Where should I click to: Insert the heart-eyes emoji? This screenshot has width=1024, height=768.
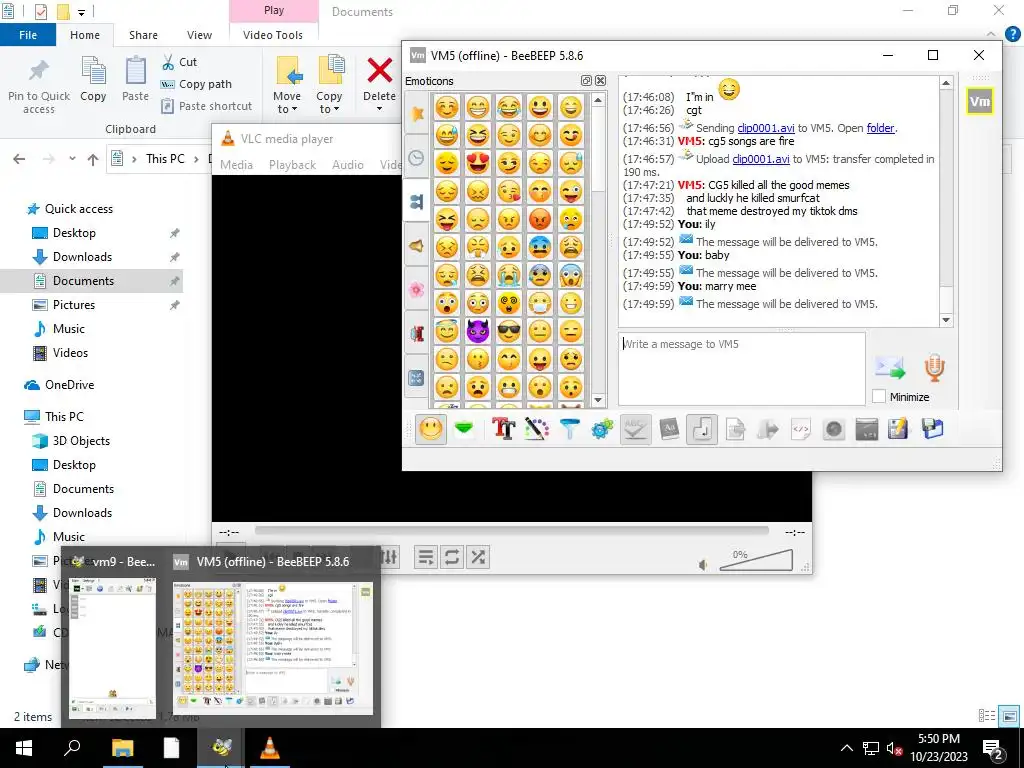click(x=478, y=163)
